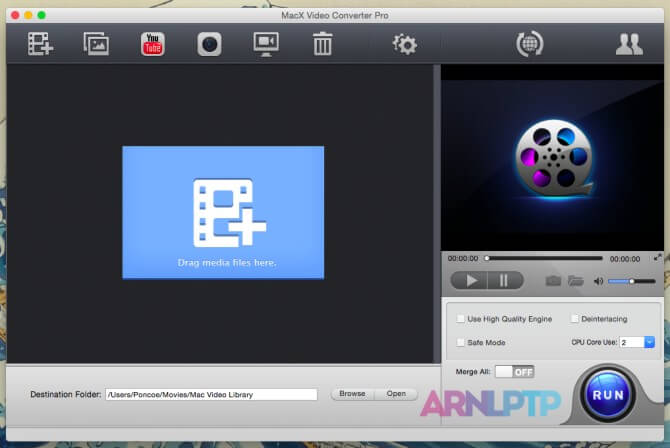Open the users about icon
Image resolution: width=670 pixels, height=448 pixels.
click(629, 44)
